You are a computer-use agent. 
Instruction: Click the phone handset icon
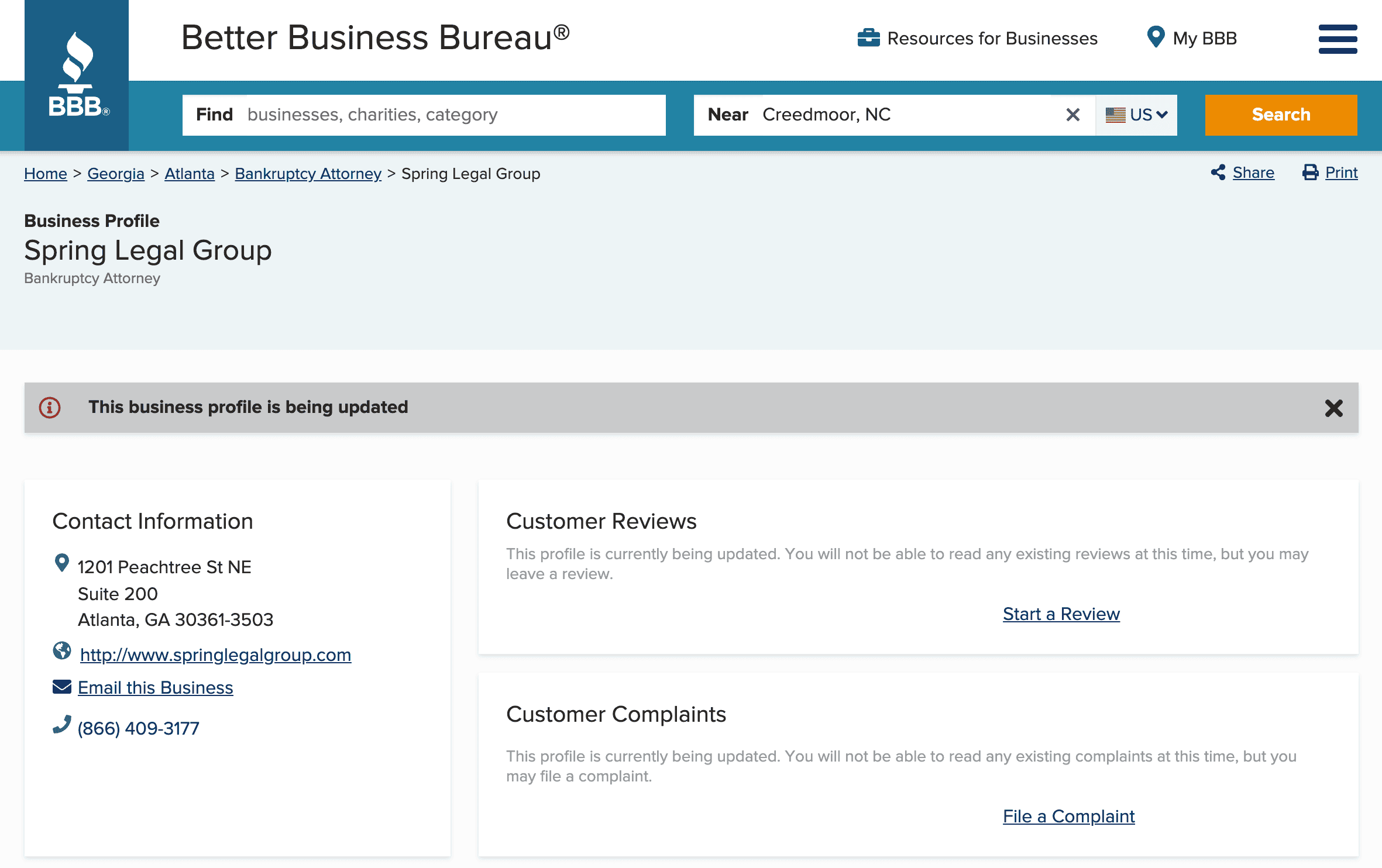coord(62,725)
